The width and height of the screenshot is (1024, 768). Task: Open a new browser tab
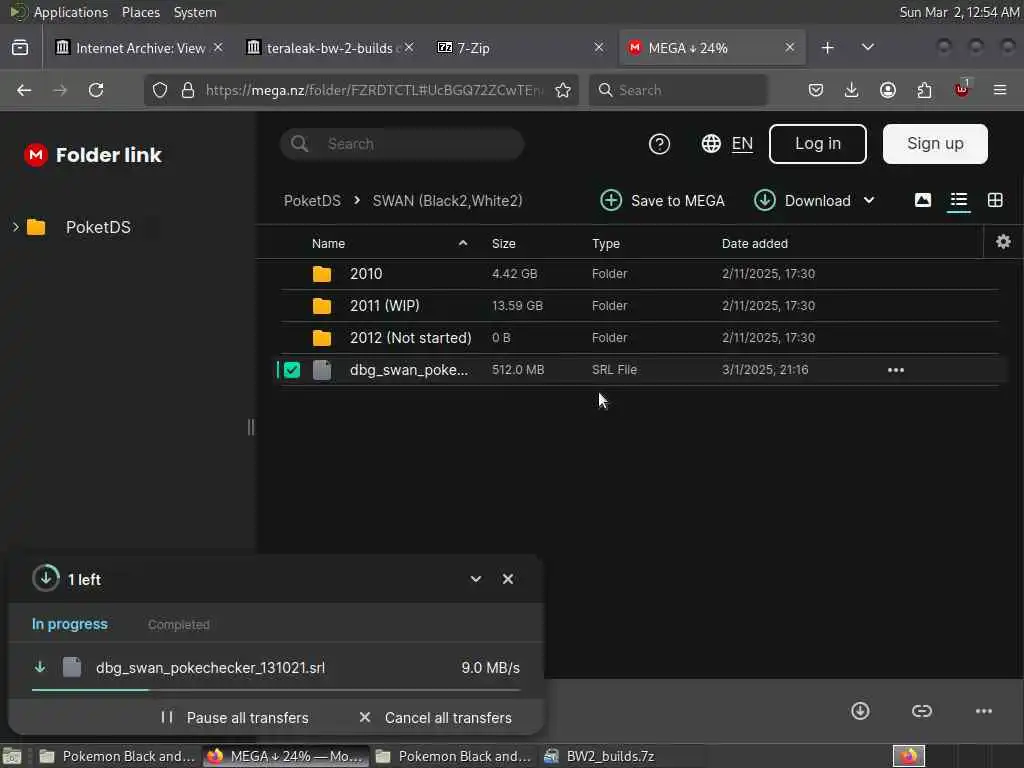pyautogui.click(x=827, y=48)
